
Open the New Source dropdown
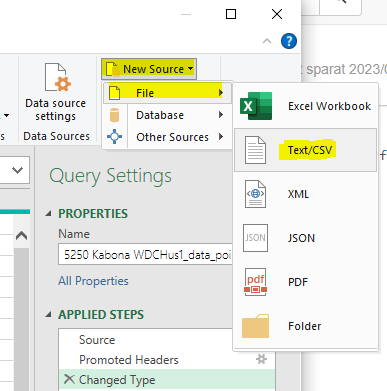tap(149, 69)
